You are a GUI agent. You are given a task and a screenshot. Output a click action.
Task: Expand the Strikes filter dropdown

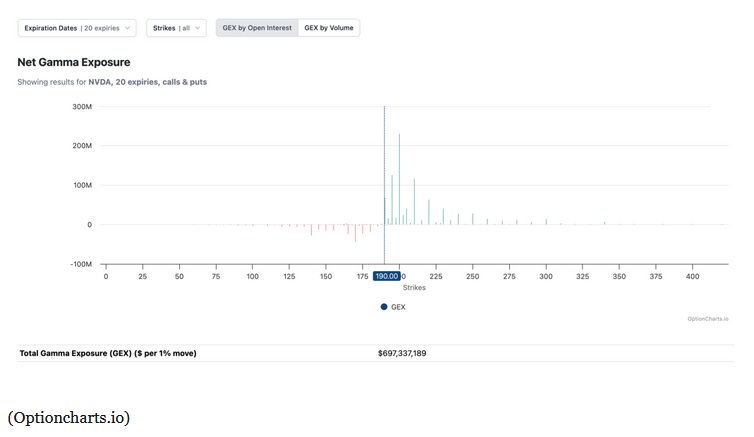(x=177, y=28)
